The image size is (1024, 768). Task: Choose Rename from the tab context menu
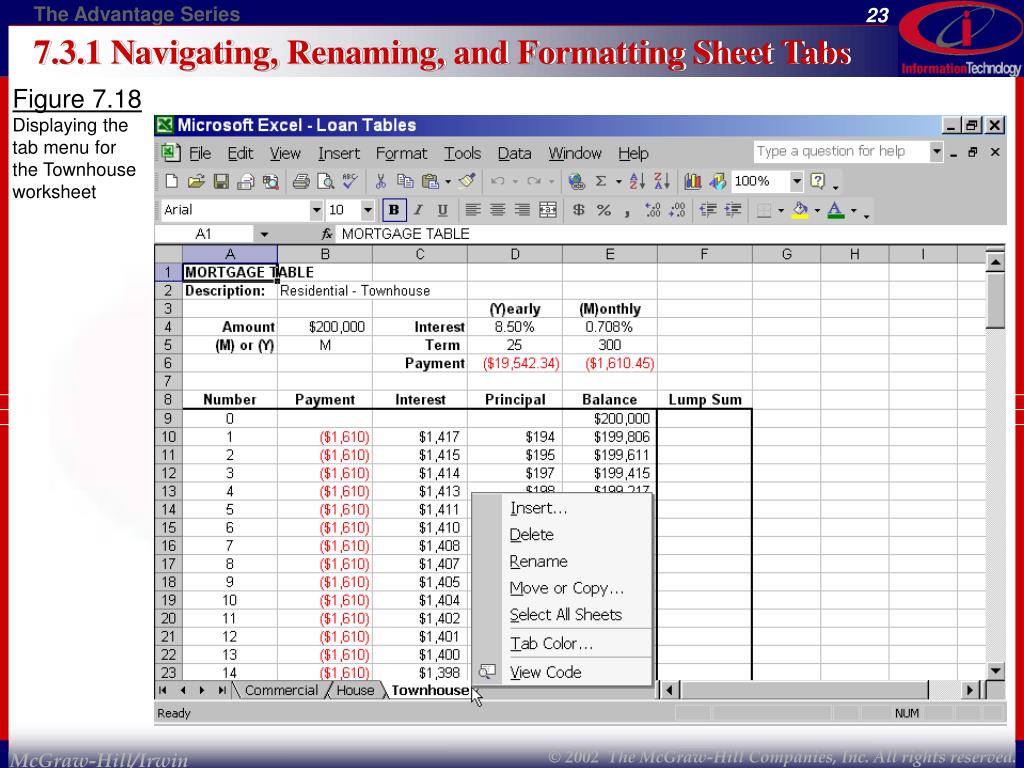click(538, 562)
